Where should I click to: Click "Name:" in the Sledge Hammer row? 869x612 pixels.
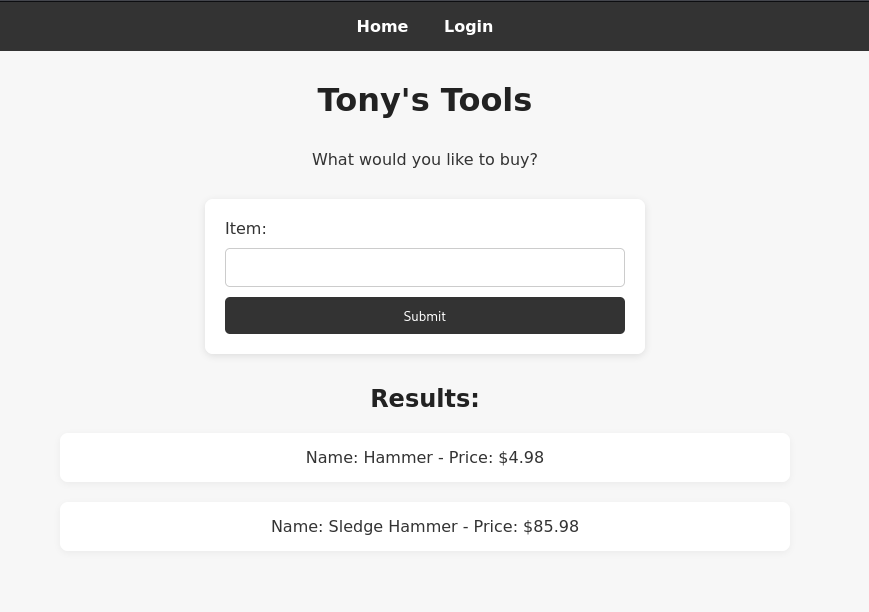tap(297, 527)
